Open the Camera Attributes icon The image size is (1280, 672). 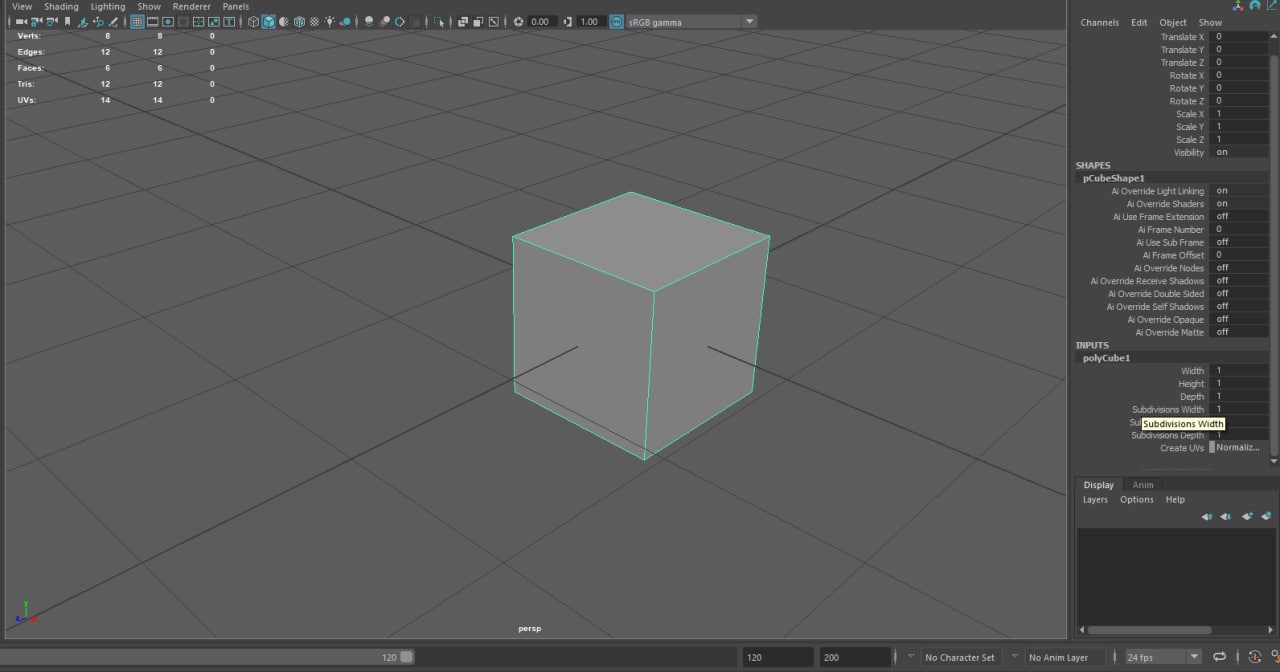[51, 21]
